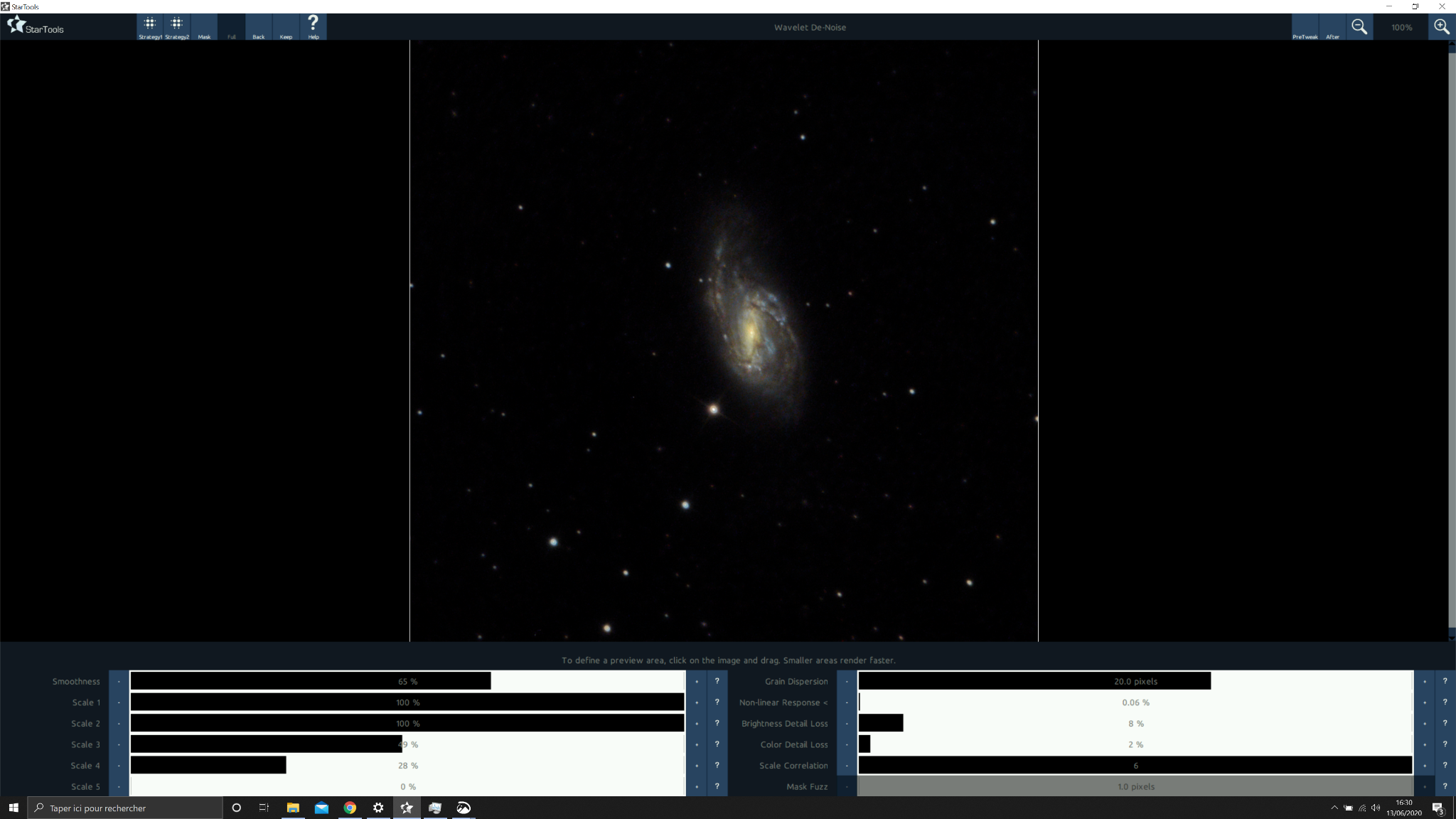Decrease Smoothness with the minus button
This screenshot has width=1456, height=819.
pyautogui.click(x=119, y=681)
